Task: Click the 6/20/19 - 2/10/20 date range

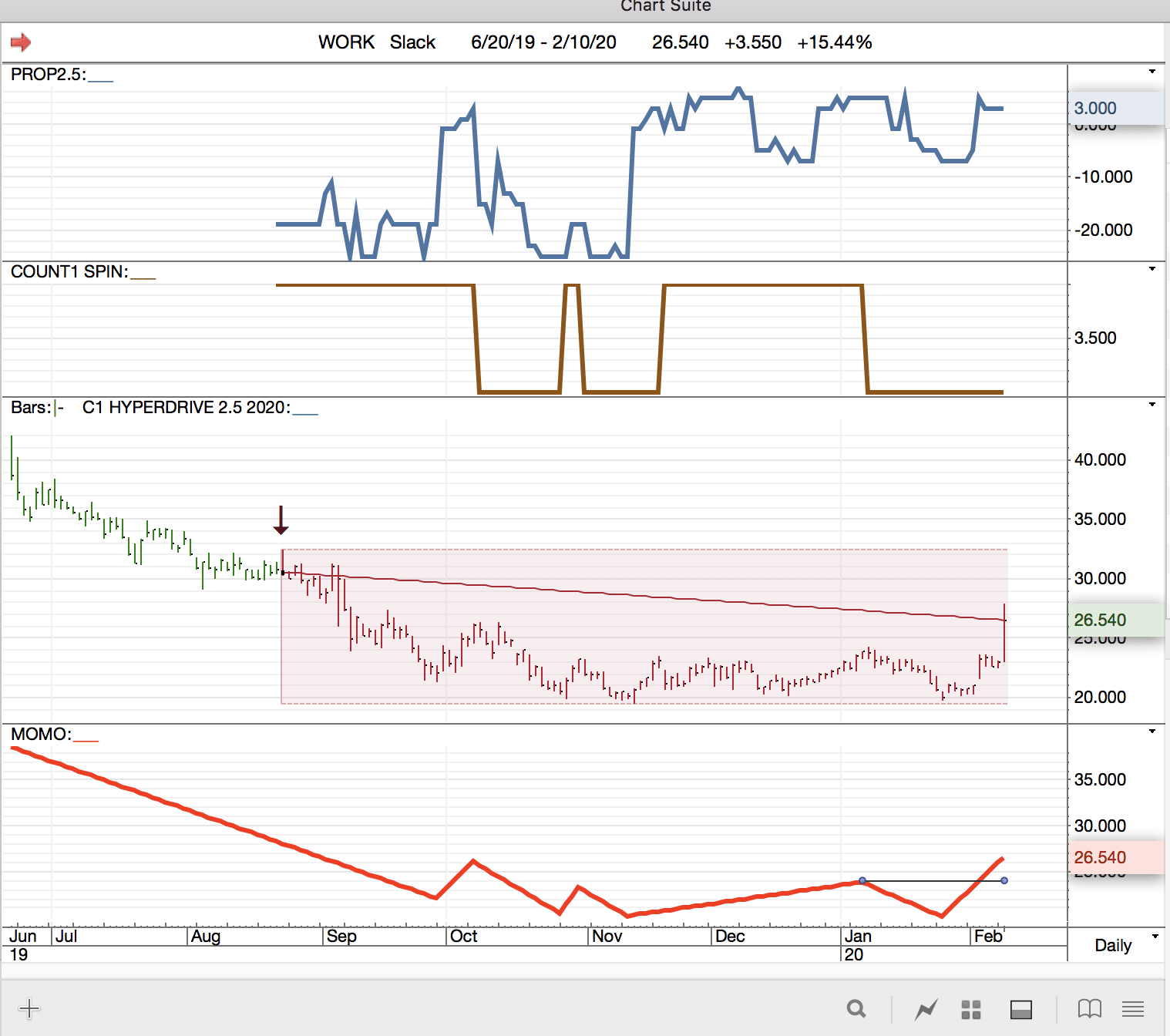Action: click(x=543, y=42)
